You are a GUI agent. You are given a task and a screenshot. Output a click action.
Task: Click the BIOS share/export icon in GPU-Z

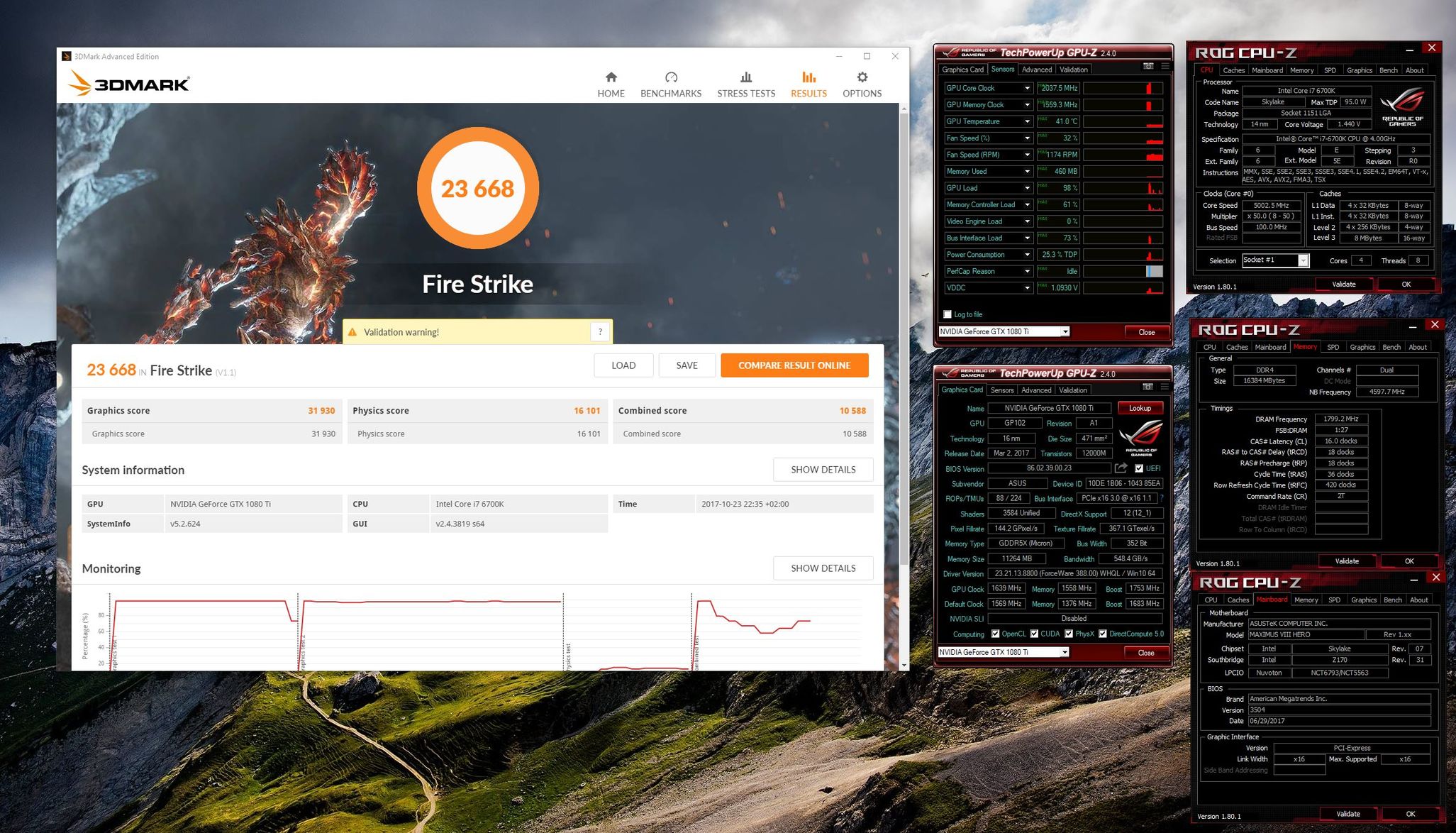tap(1121, 468)
